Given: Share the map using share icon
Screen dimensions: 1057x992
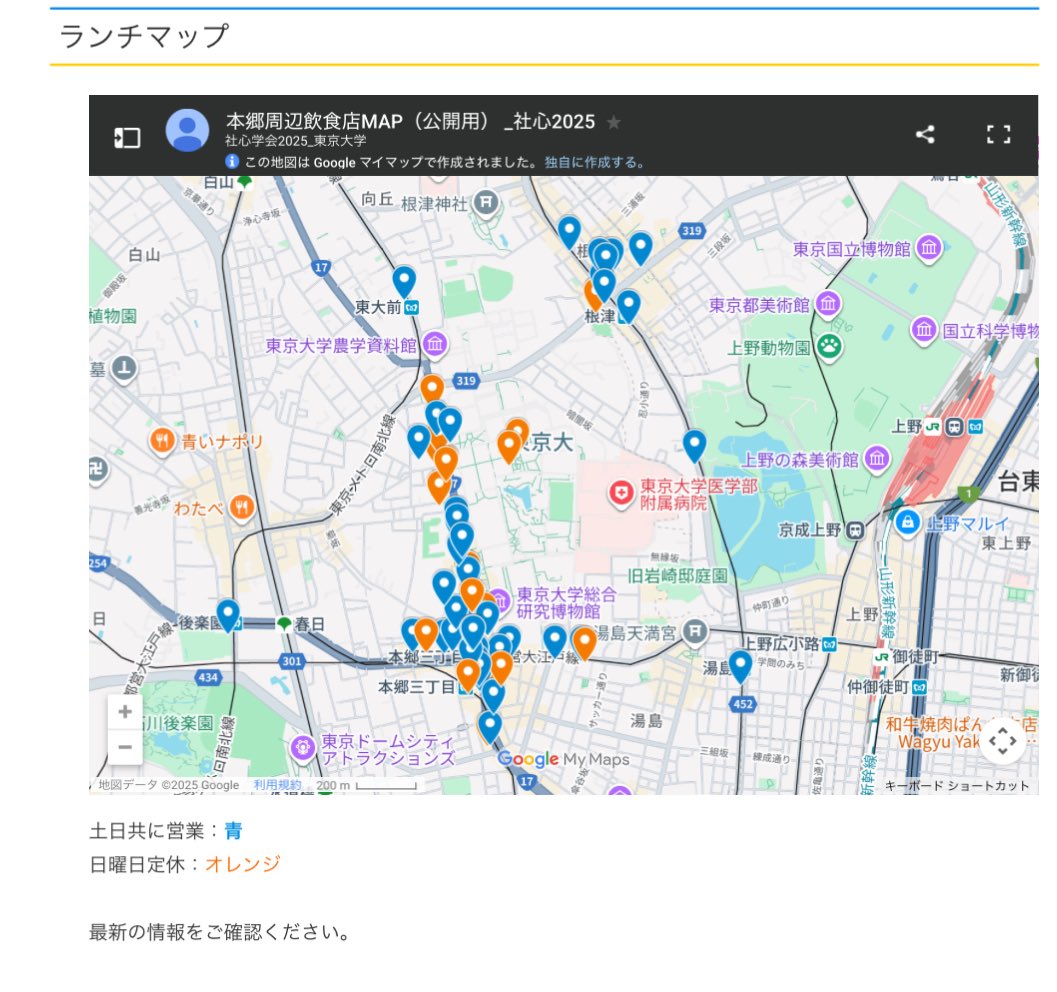Looking at the screenshot, I should (925, 134).
